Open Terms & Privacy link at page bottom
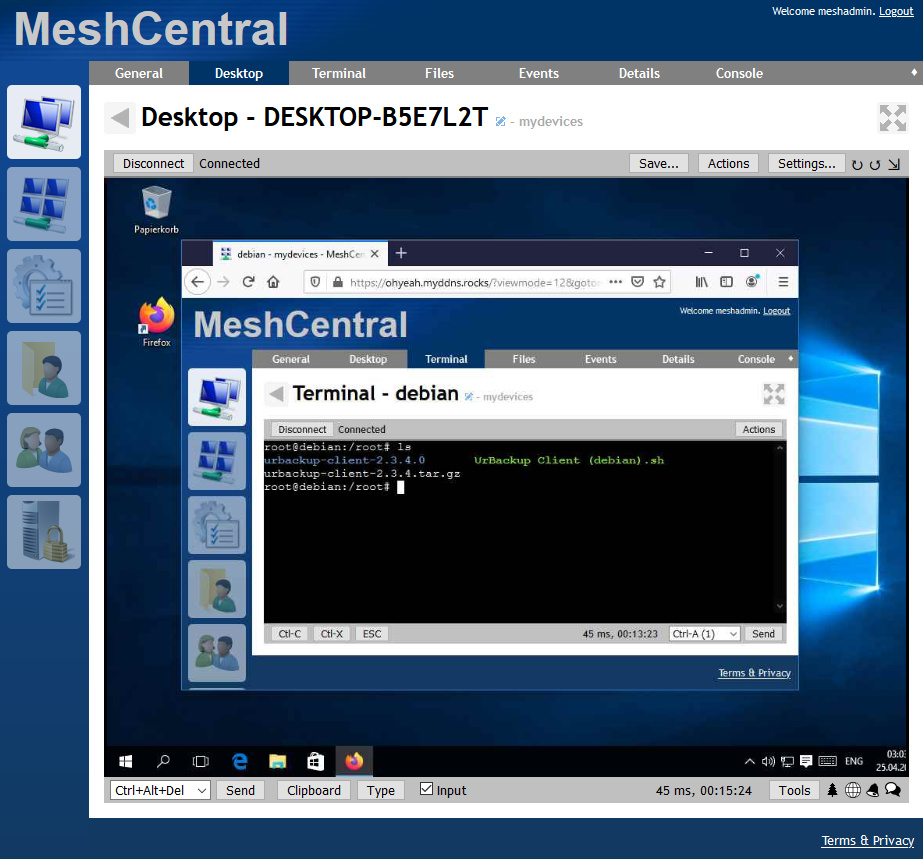The height and width of the screenshot is (859, 923). (x=868, y=840)
